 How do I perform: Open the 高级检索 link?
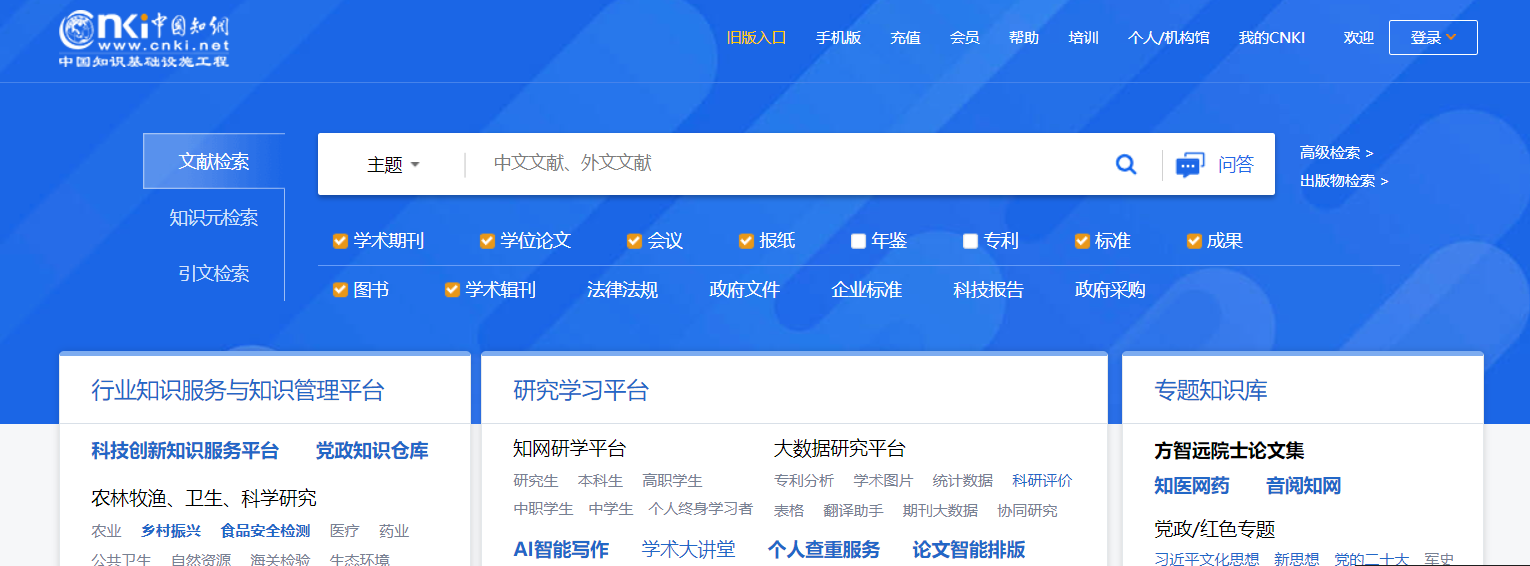click(1336, 153)
